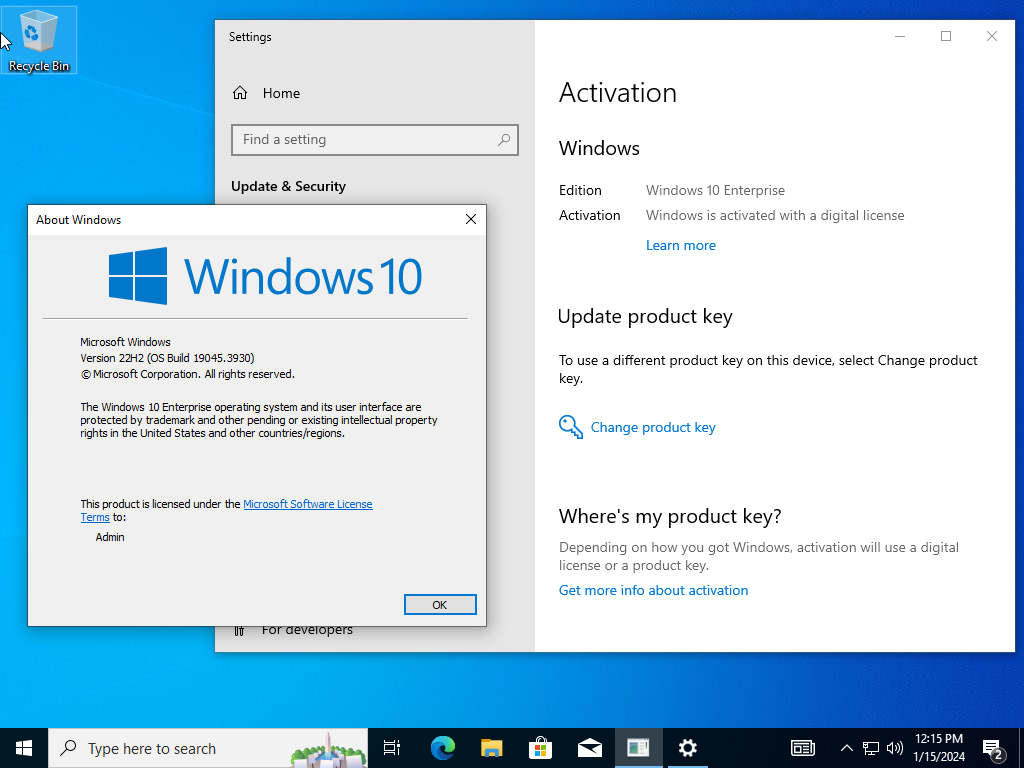Image resolution: width=1024 pixels, height=768 pixels.
Task: Open the Action Center notifications icon
Action: (992, 749)
